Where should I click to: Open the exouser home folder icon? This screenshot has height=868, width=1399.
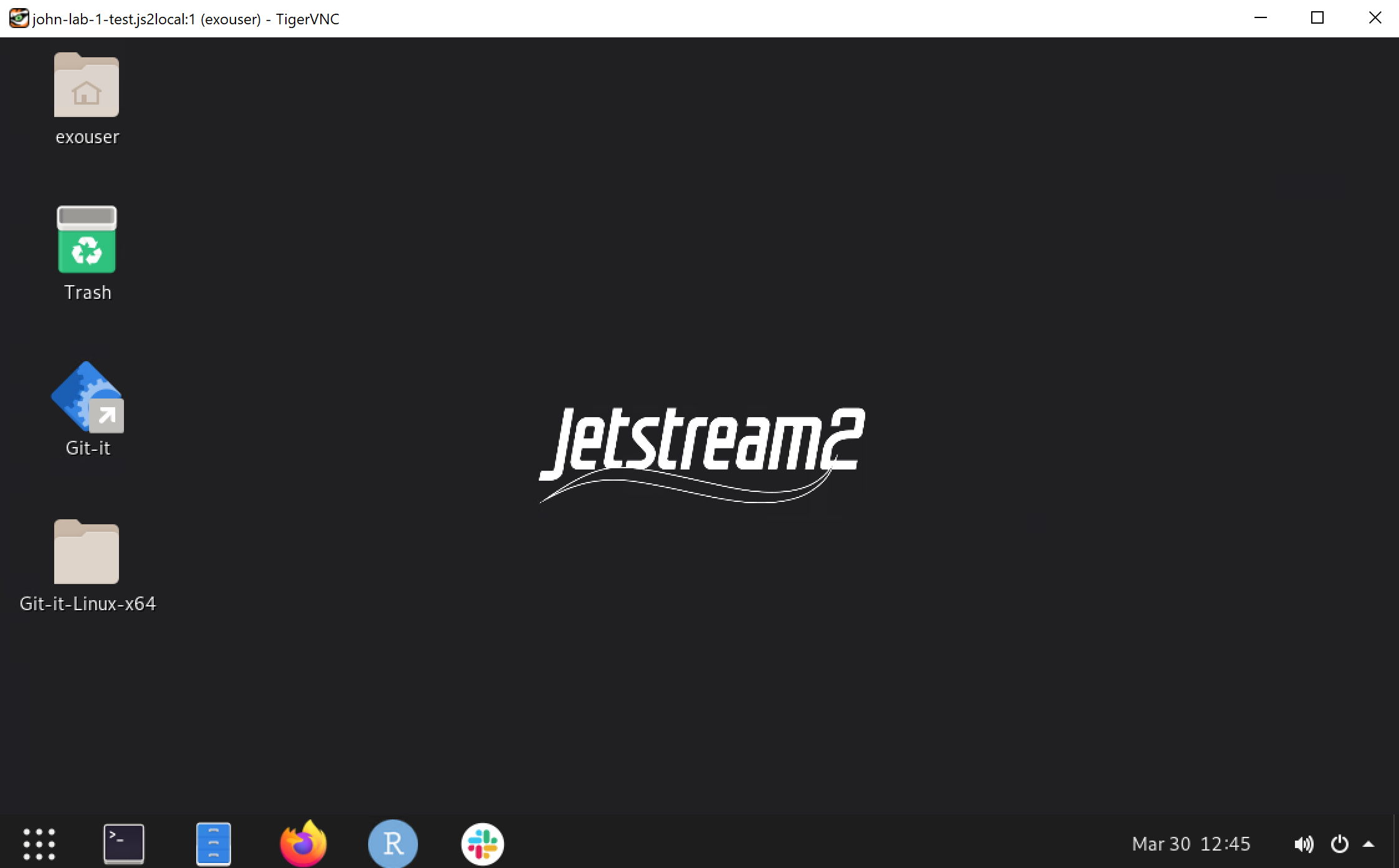87,85
